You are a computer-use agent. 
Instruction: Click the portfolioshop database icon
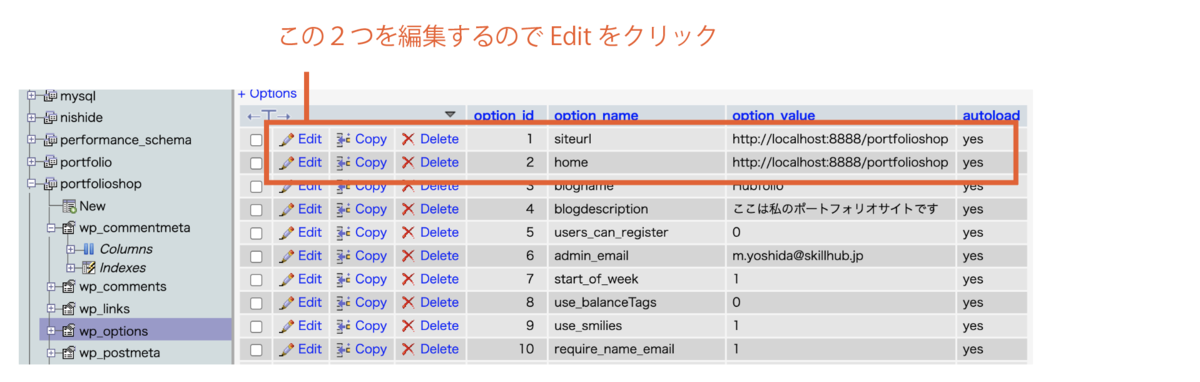(x=50, y=184)
